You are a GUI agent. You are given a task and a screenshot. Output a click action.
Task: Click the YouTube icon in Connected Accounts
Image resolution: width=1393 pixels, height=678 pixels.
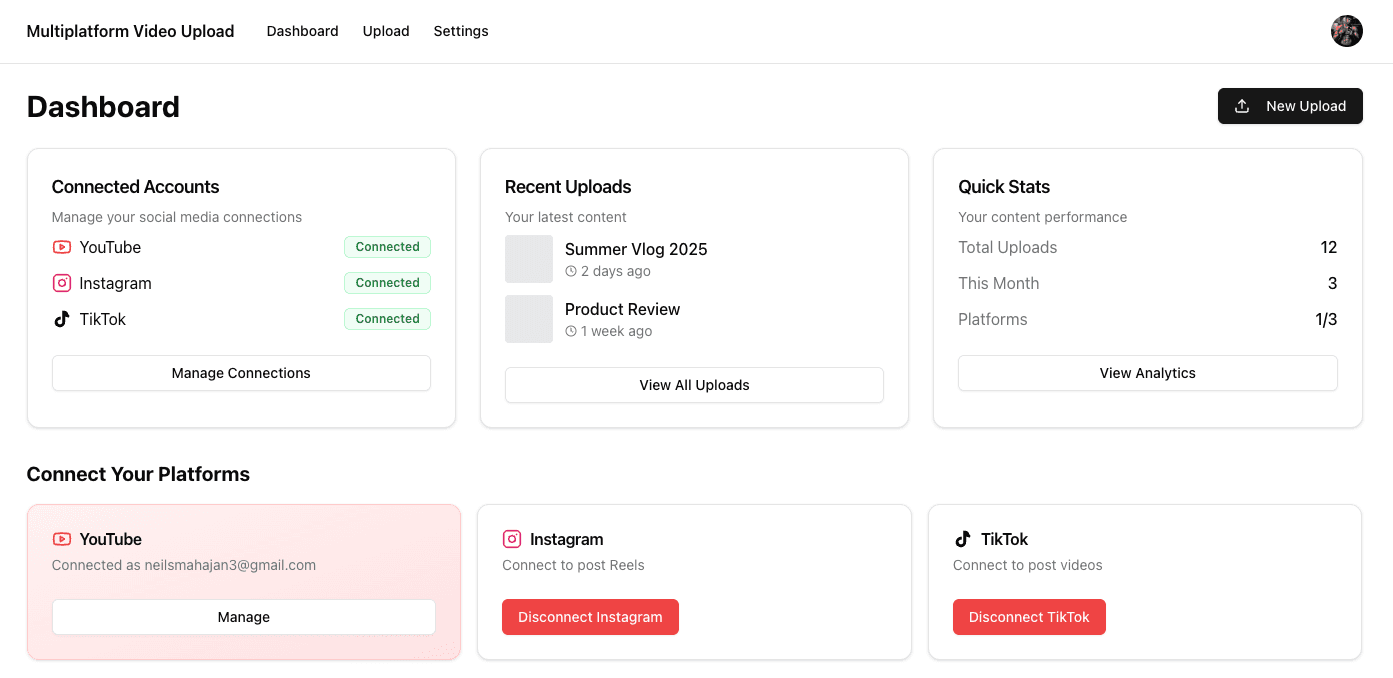(62, 247)
